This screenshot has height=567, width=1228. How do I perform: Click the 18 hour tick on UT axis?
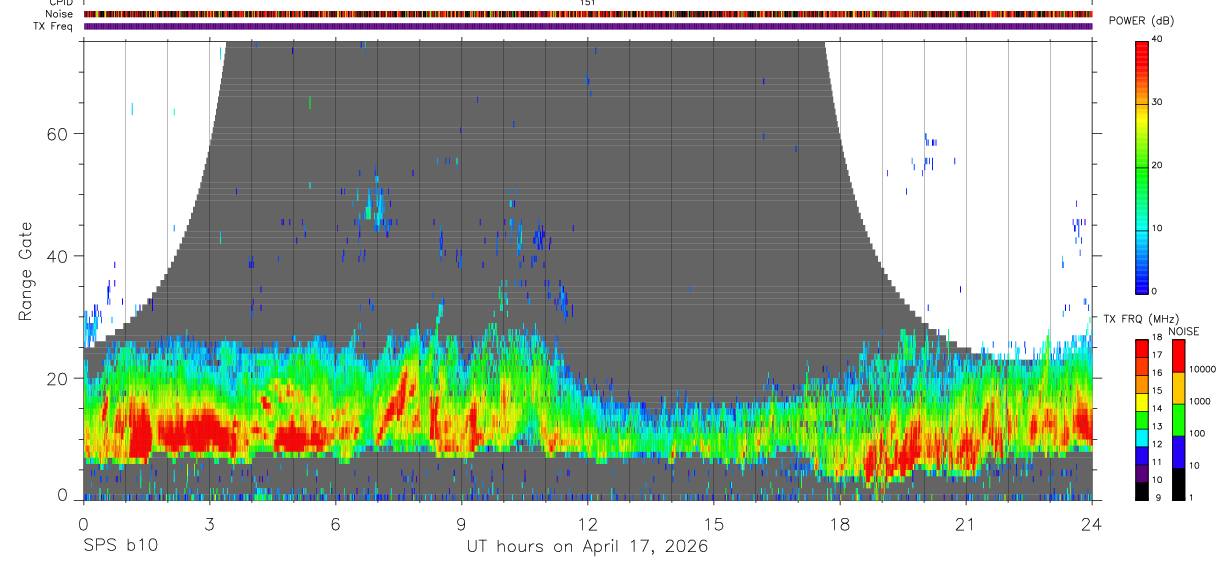pyautogui.click(x=839, y=523)
